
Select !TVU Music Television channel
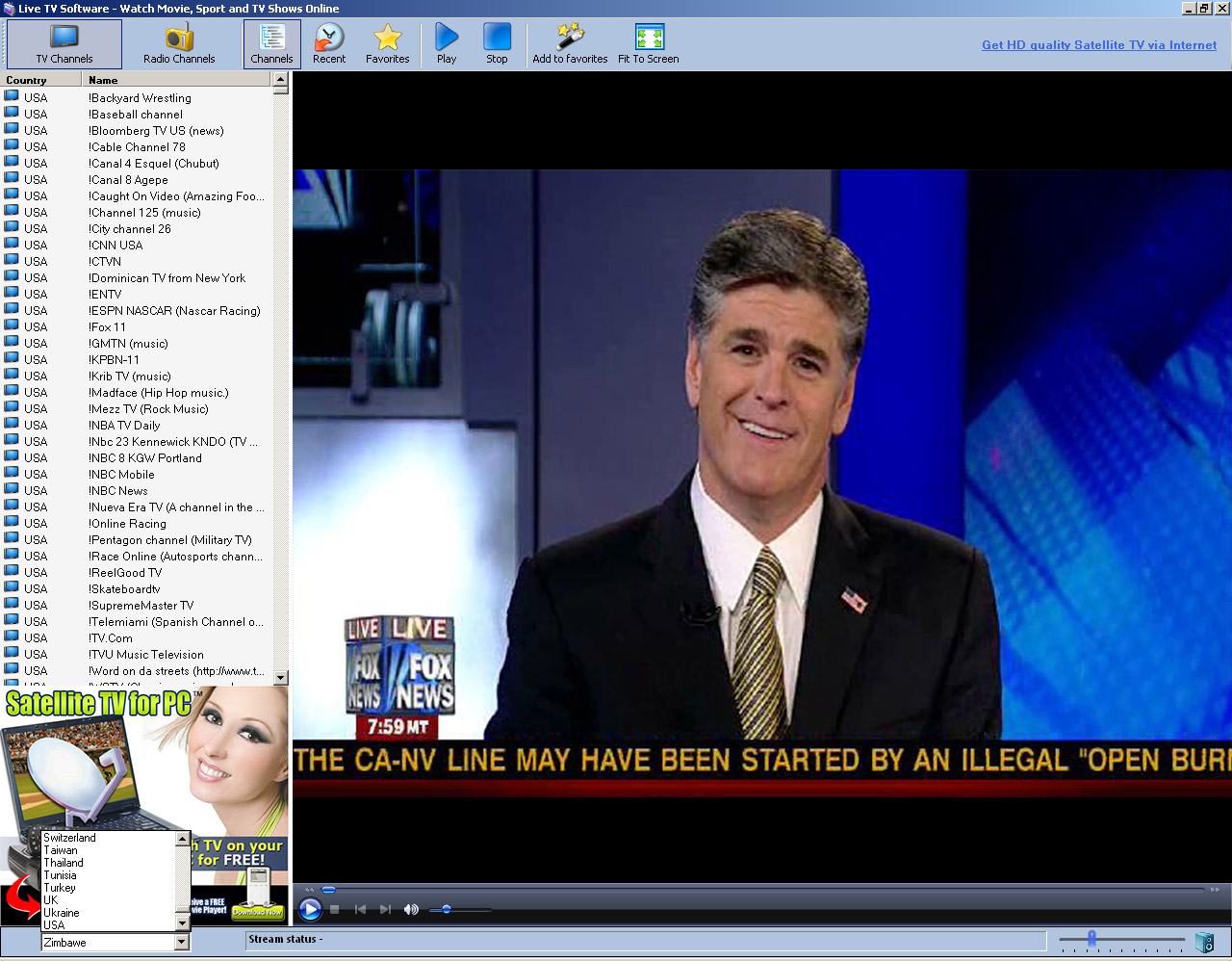pyautogui.click(x=146, y=655)
